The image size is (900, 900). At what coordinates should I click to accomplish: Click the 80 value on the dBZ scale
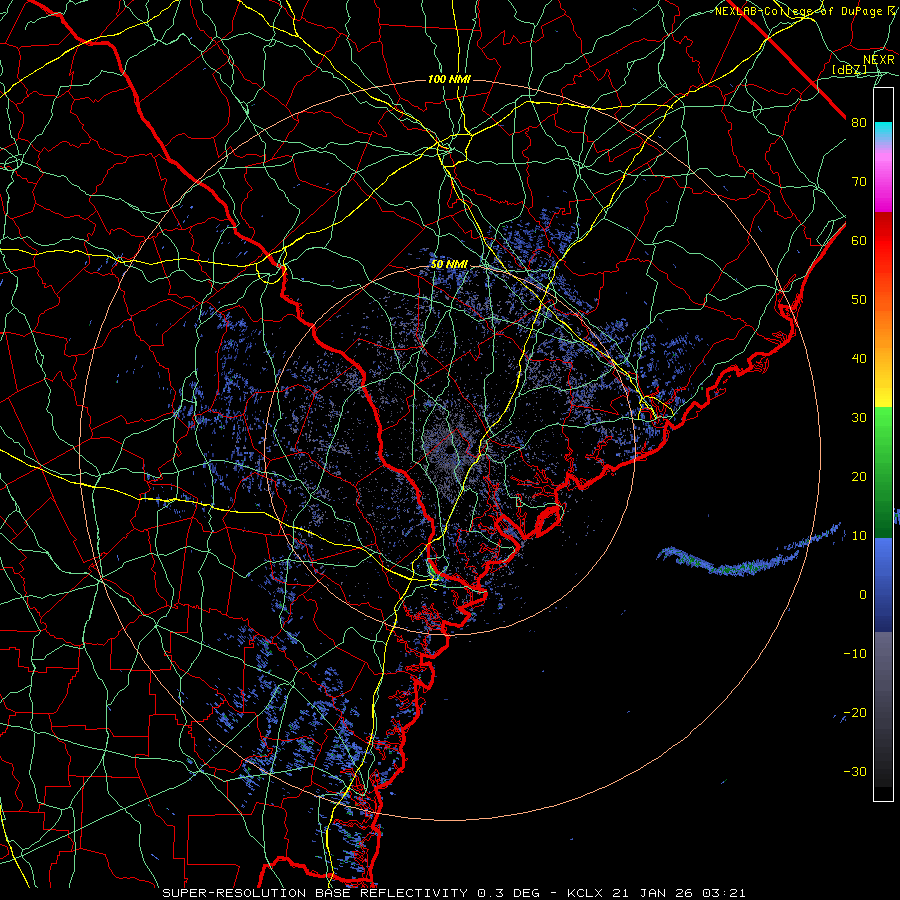coord(859,123)
